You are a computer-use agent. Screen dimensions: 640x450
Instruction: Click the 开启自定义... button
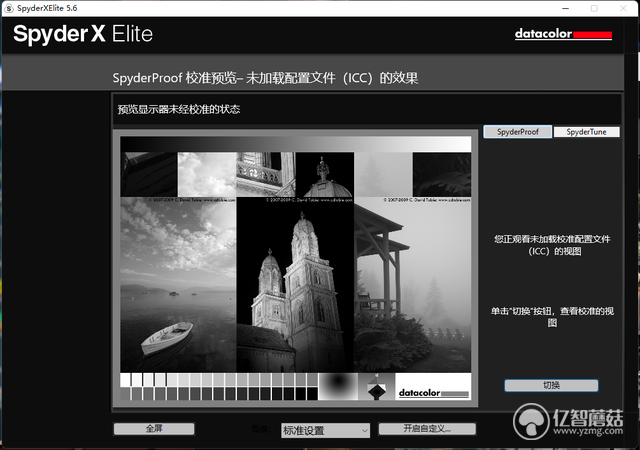[x=427, y=429]
